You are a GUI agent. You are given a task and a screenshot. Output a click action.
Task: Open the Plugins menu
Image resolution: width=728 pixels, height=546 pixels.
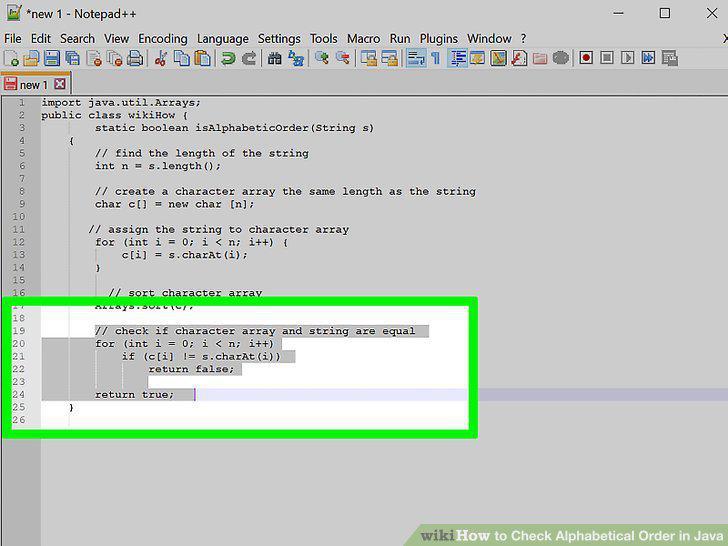[x=439, y=39]
